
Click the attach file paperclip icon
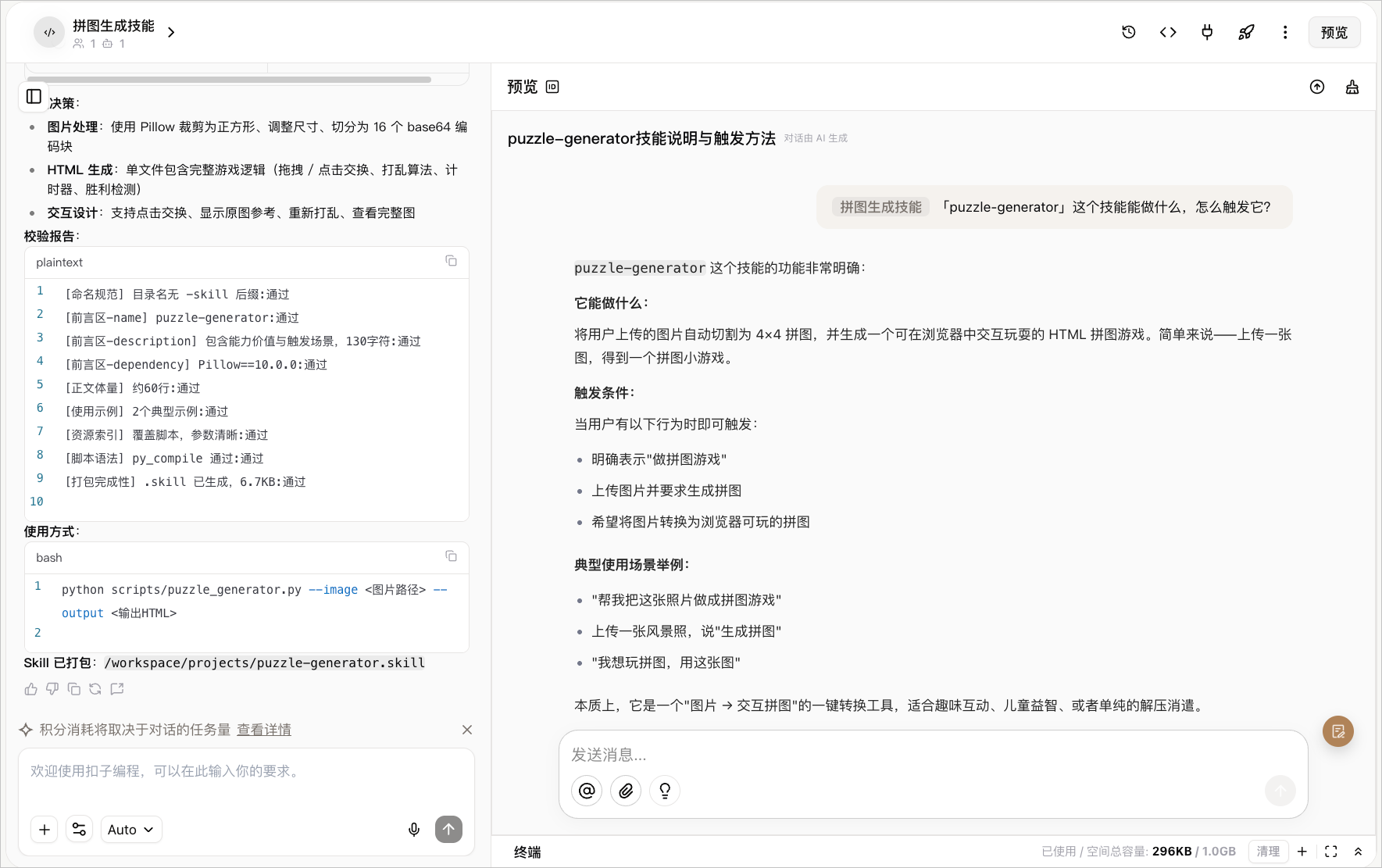click(626, 791)
